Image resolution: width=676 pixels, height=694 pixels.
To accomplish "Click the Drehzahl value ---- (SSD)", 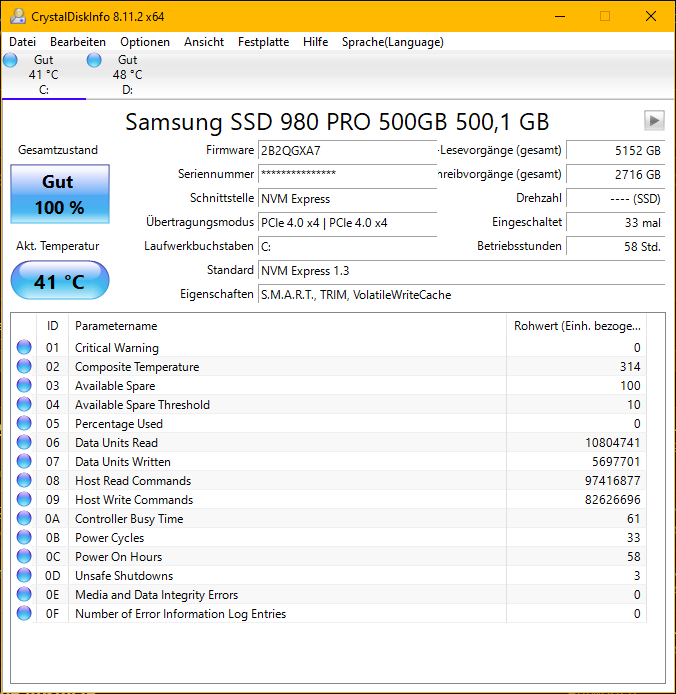I will pos(615,198).
